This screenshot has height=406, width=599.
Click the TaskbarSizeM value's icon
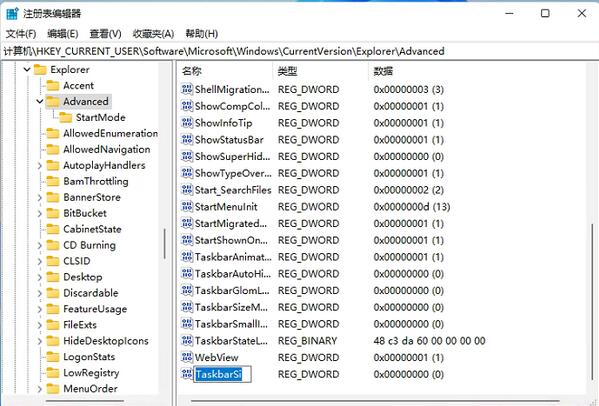(187, 307)
